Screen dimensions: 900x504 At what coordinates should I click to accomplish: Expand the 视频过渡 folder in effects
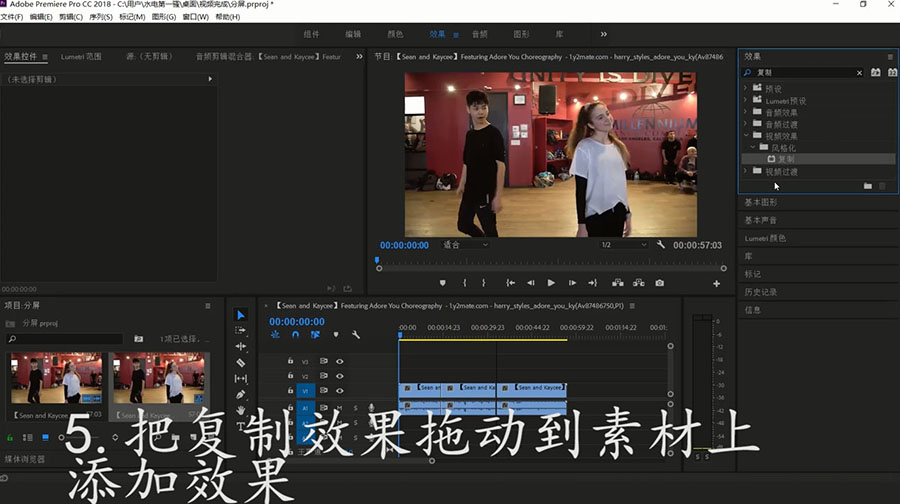pos(746,171)
